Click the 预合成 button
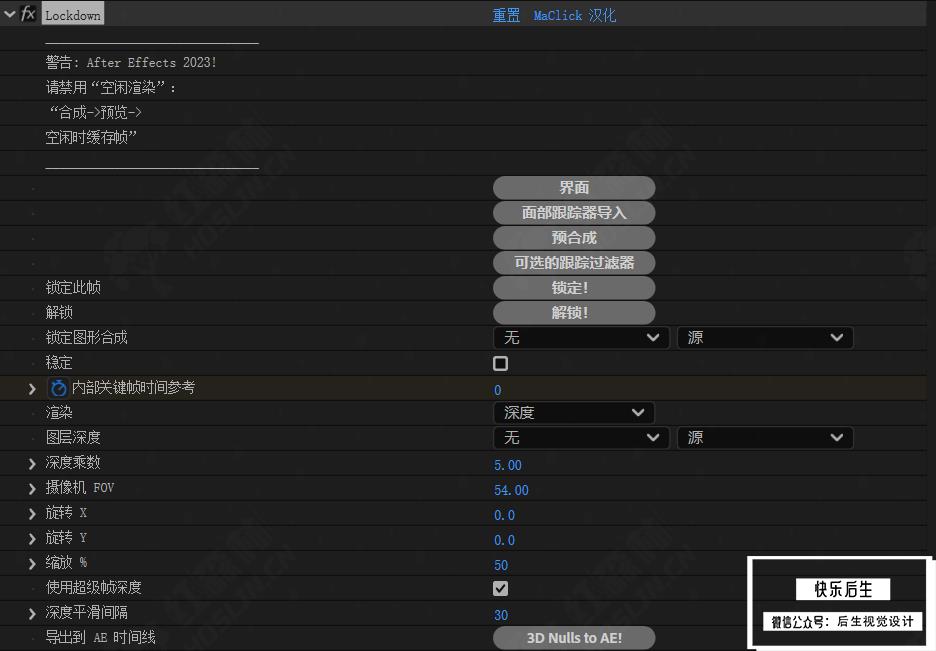The width and height of the screenshot is (936, 651). [x=574, y=237]
